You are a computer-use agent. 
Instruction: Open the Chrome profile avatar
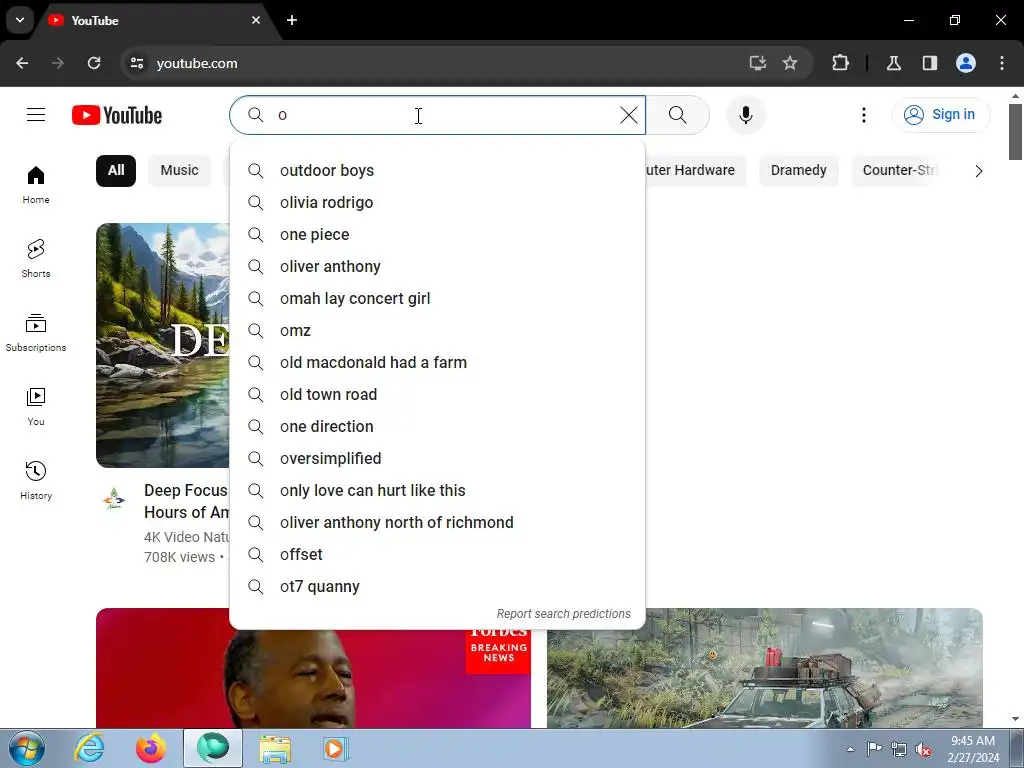click(966, 63)
